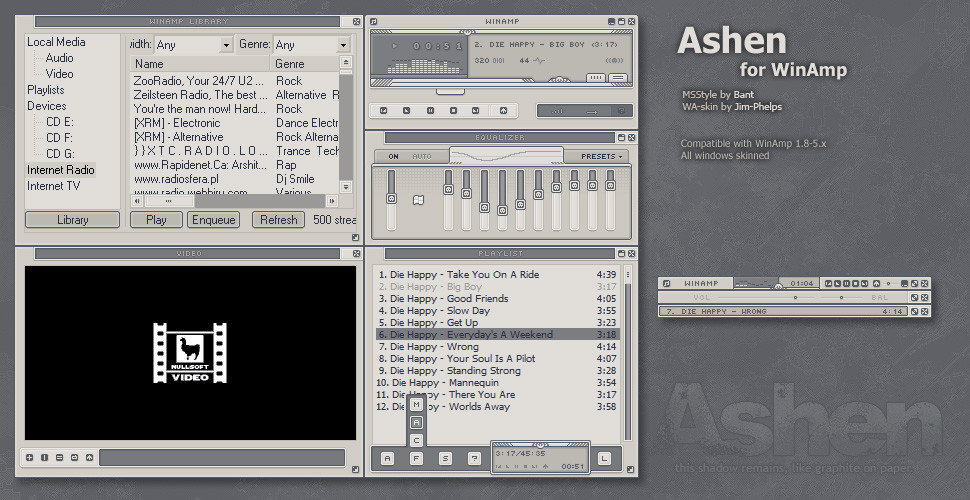Screen dimensions: 970x500
Task: Click the playlist 'L' list button
Action: pyautogui.click(x=604, y=459)
